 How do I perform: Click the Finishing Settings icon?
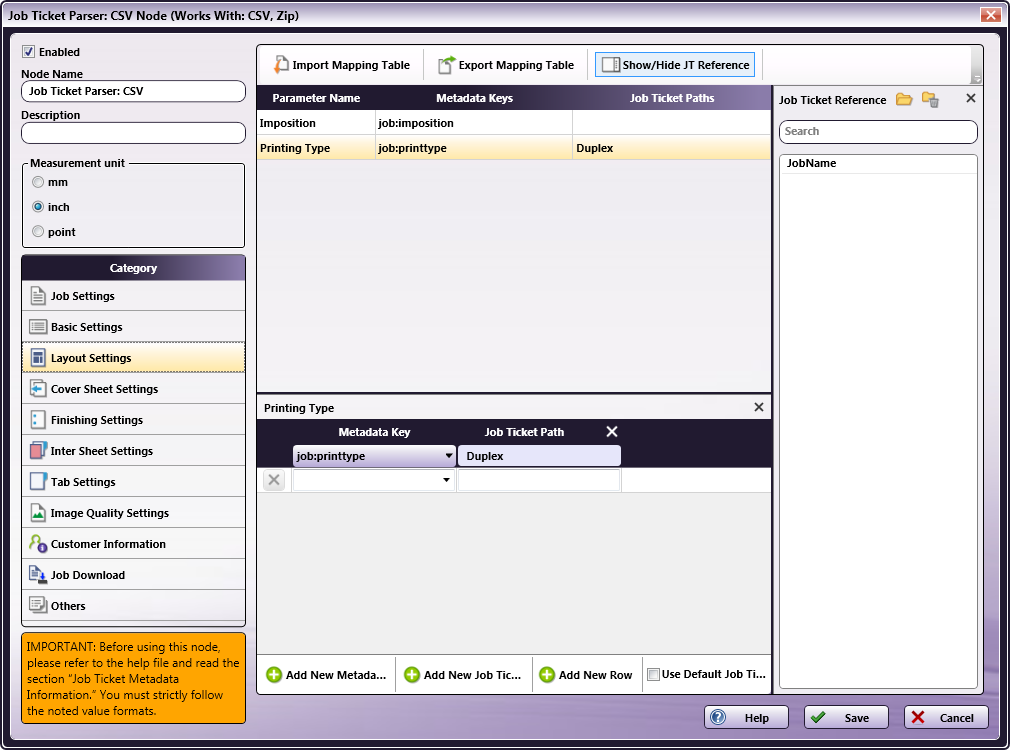[x=38, y=419]
